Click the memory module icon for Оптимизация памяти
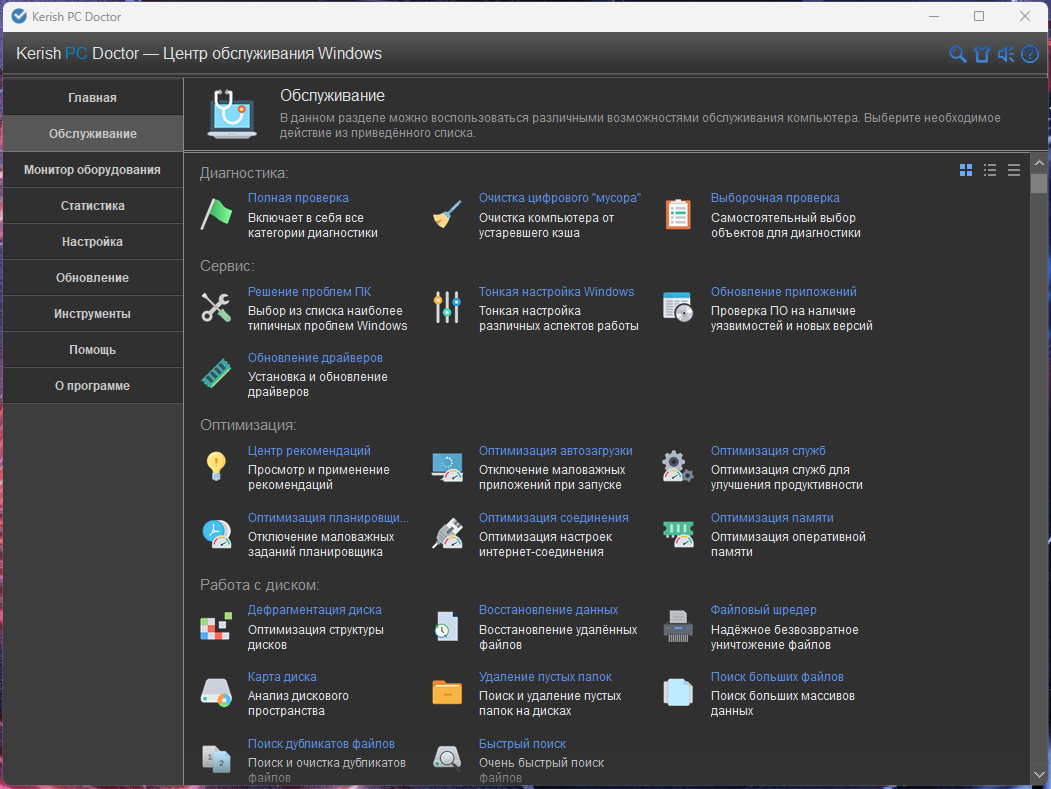This screenshot has width=1051, height=789. point(678,534)
